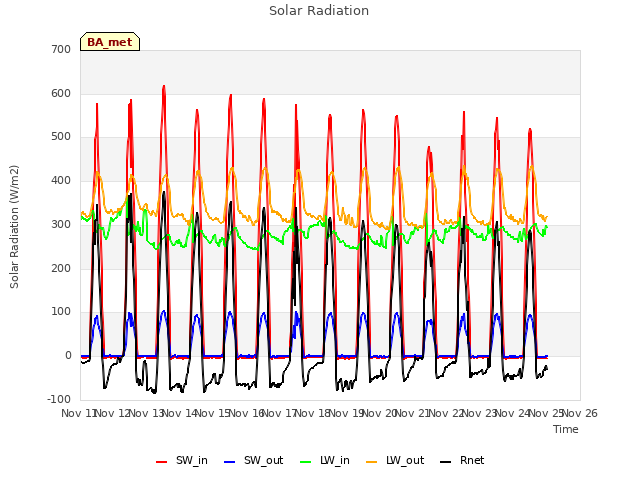This screenshot has width=640, height=480.
Task: Click the 200 y-axis tick label
Action: (61, 268)
